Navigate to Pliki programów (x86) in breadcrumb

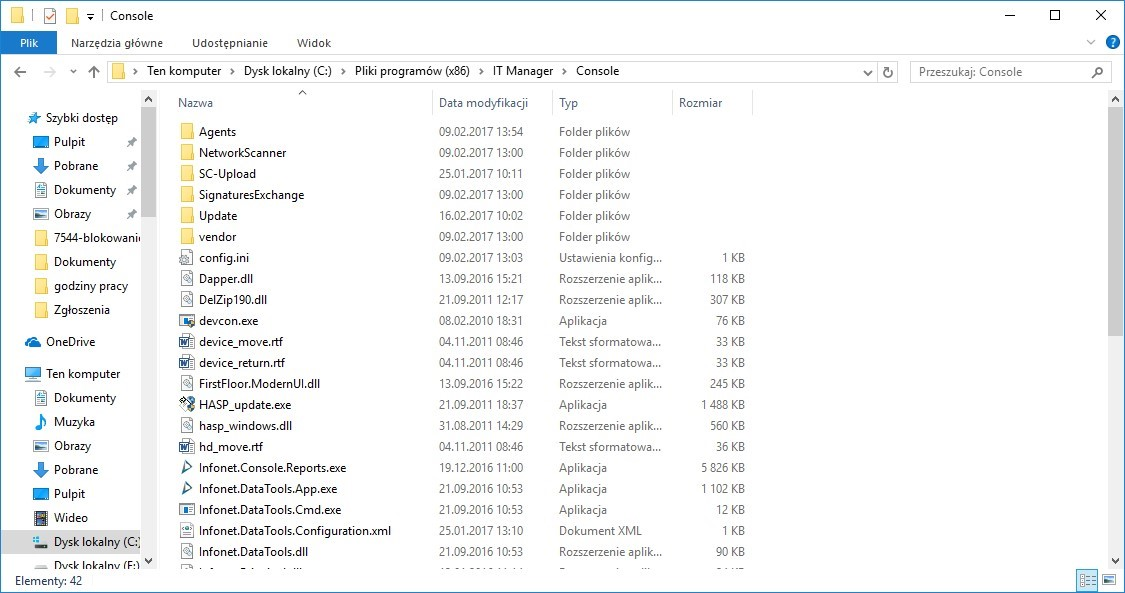tap(413, 71)
